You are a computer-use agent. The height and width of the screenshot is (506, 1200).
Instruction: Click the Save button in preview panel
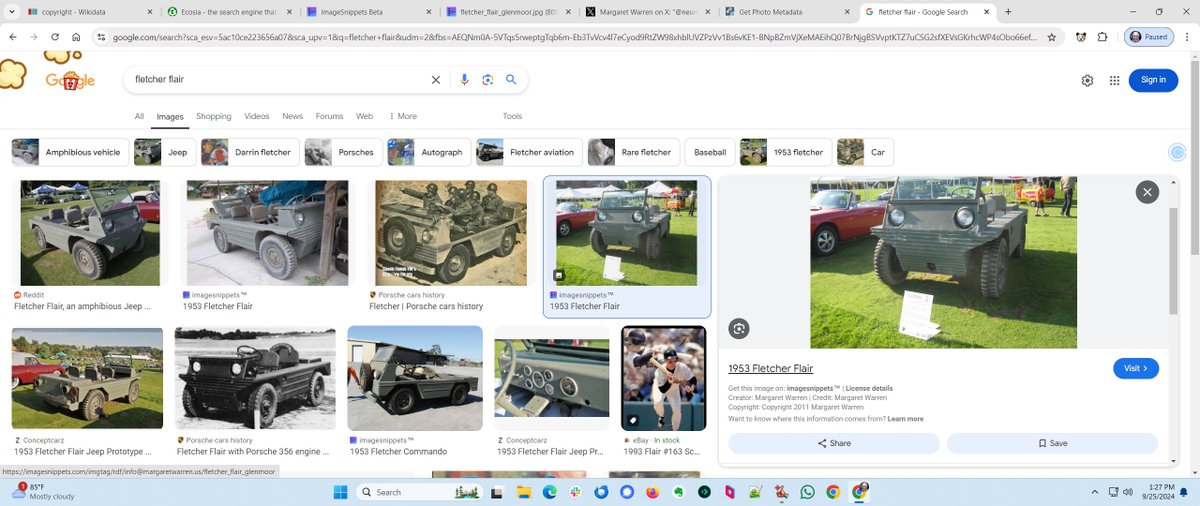1052,443
